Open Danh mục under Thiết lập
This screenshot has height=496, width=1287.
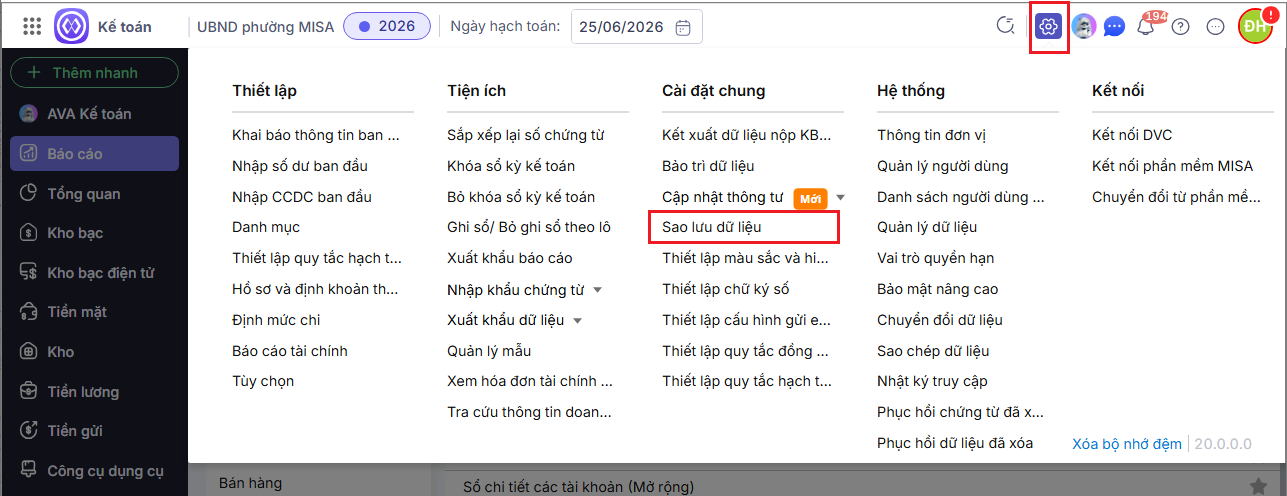(x=266, y=228)
